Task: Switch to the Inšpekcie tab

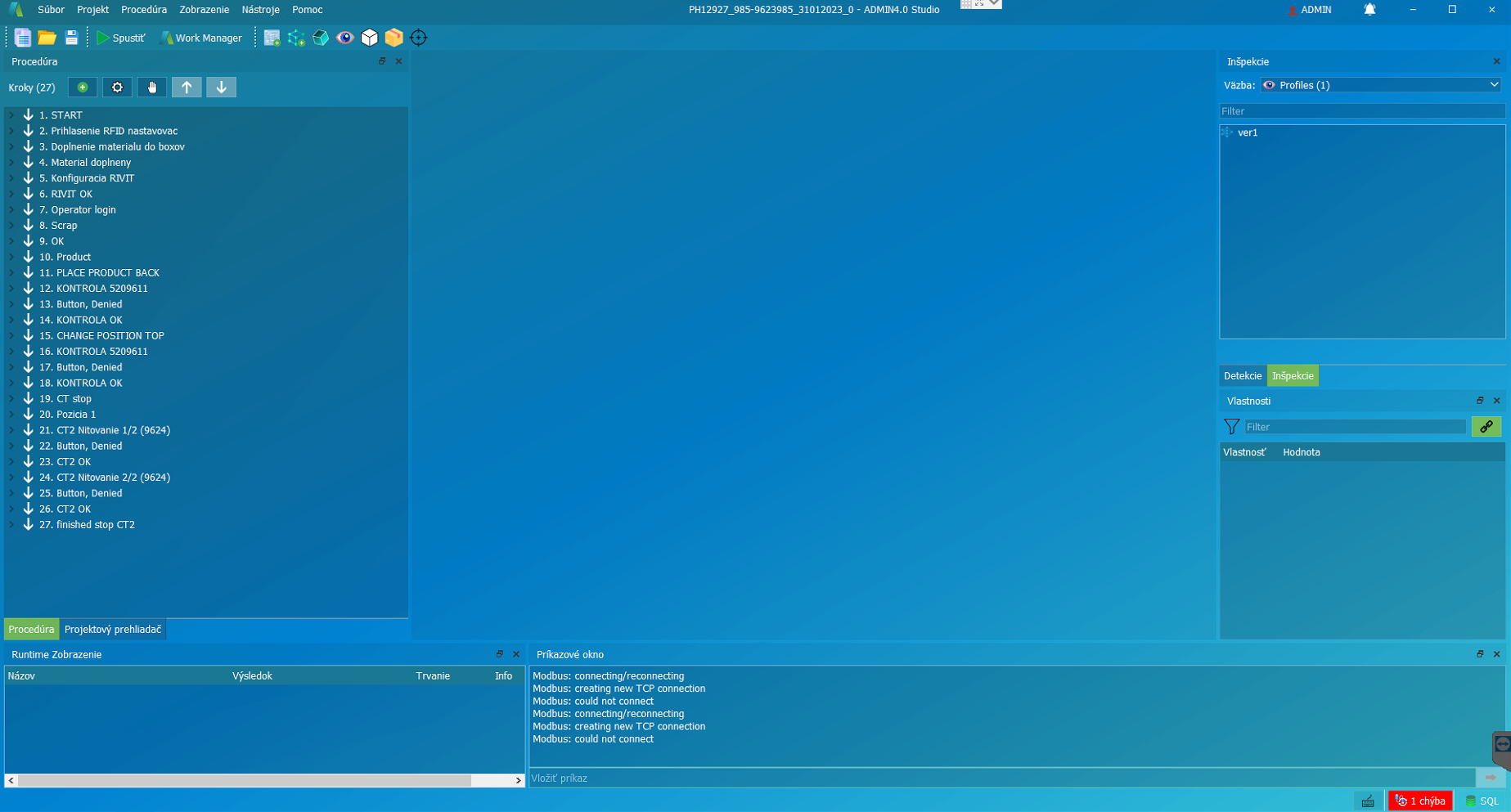Action: click(1293, 376)
